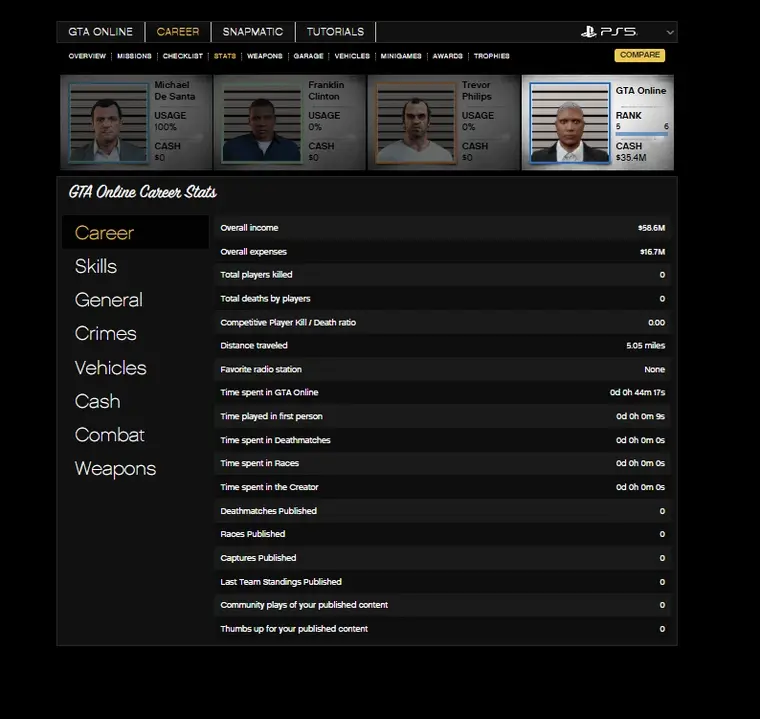Click the Distance traveled row
Image resolution: width=760 pixels, height=719 pixels.
point(443,346)
